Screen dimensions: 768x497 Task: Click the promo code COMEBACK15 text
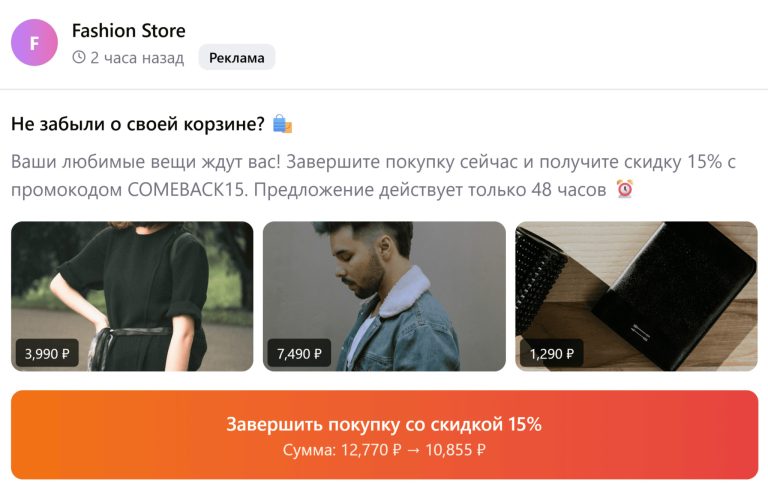186,189
